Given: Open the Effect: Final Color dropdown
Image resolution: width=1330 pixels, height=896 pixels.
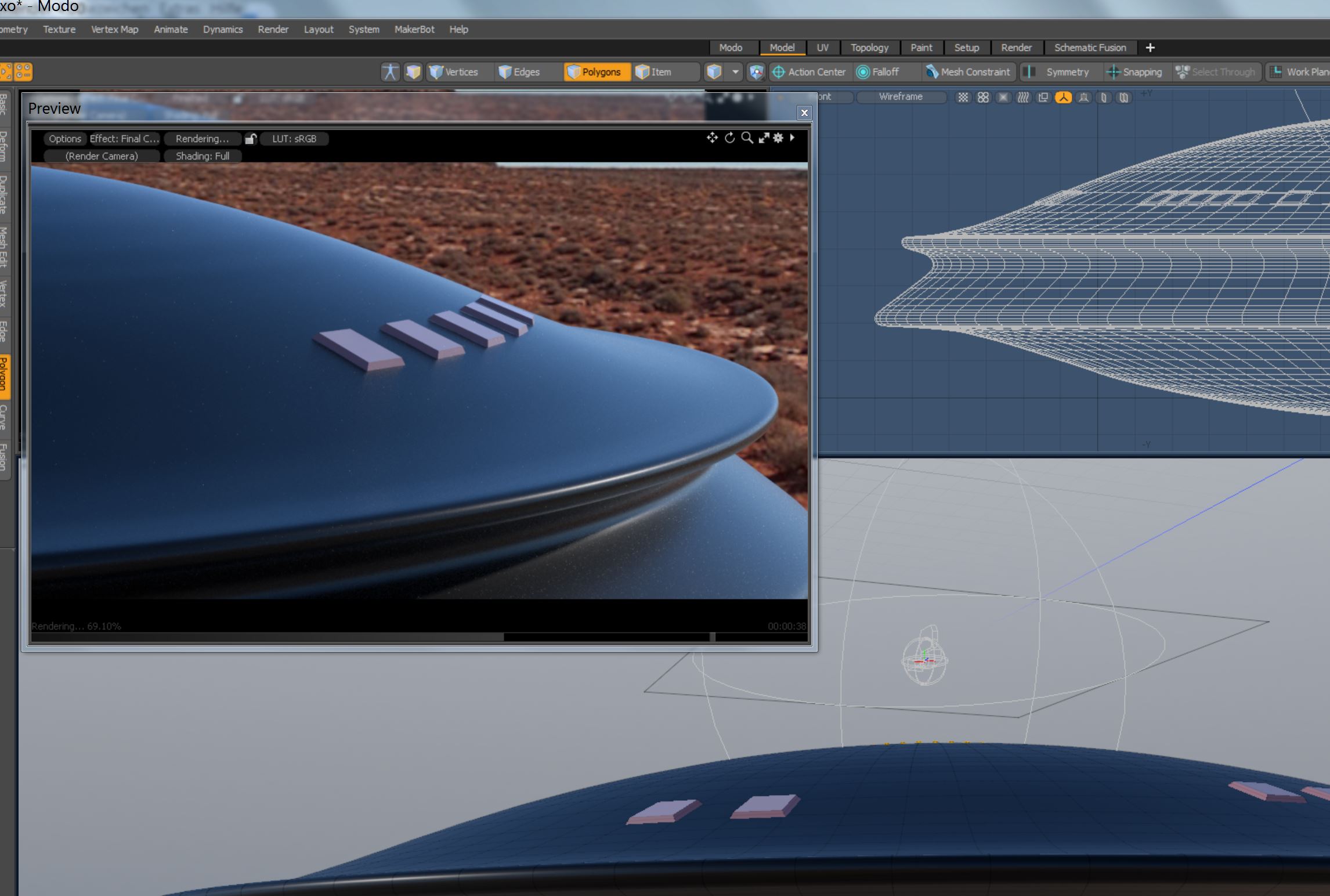Looking at the screenshot, I should (124, 139).
